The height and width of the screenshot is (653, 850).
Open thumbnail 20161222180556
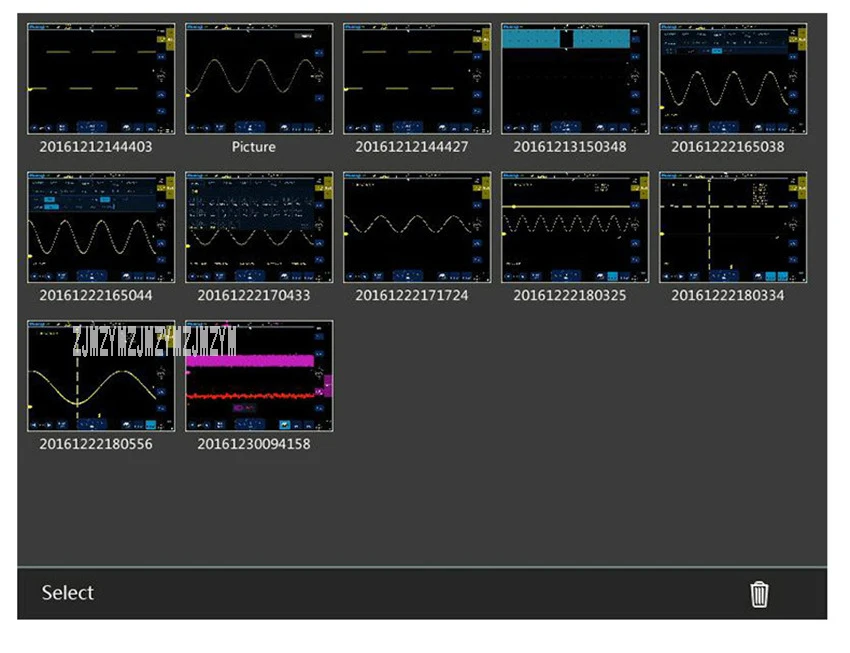pyautogui.click(x=101, y=376)
